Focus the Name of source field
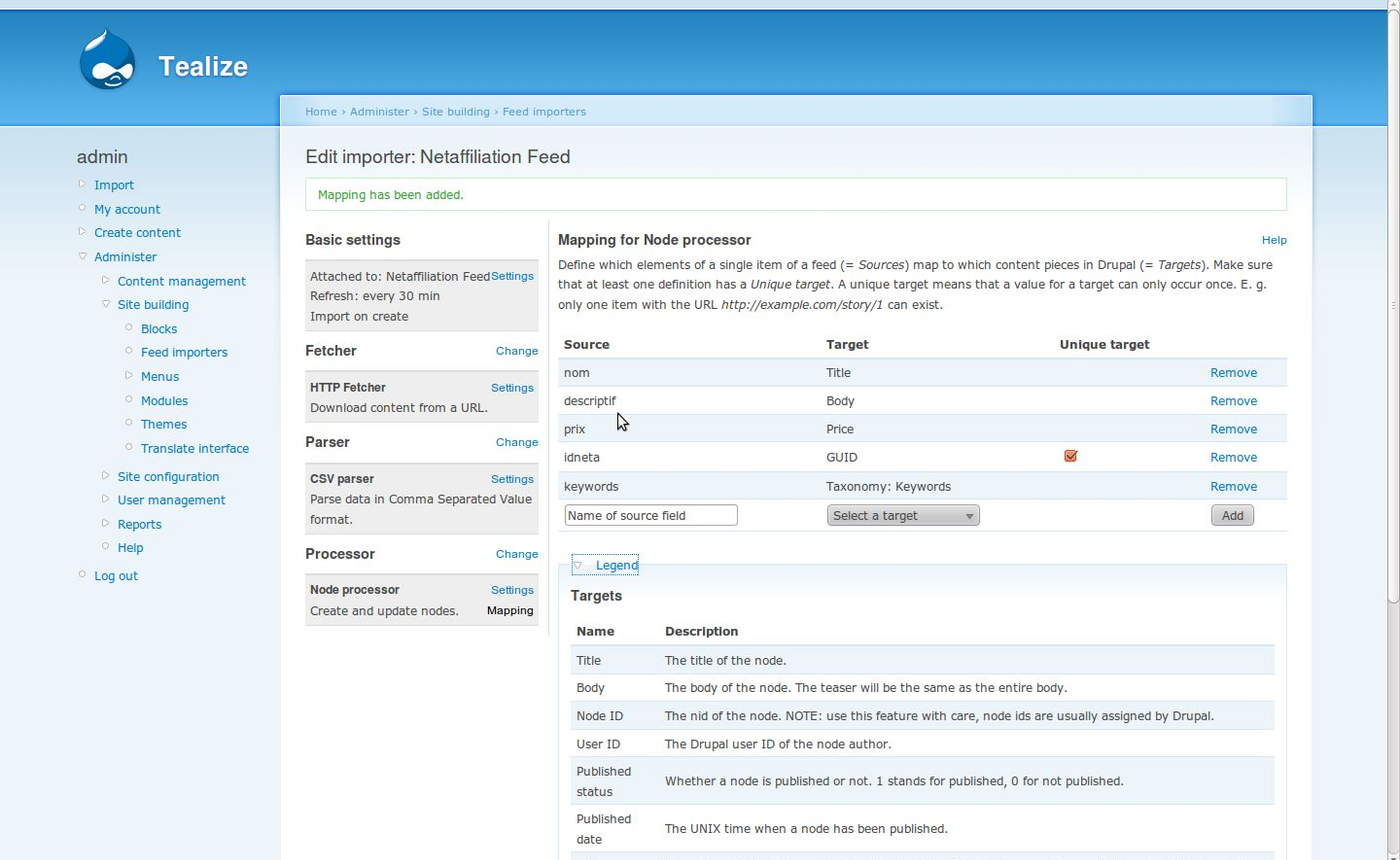 click(651, 515)
